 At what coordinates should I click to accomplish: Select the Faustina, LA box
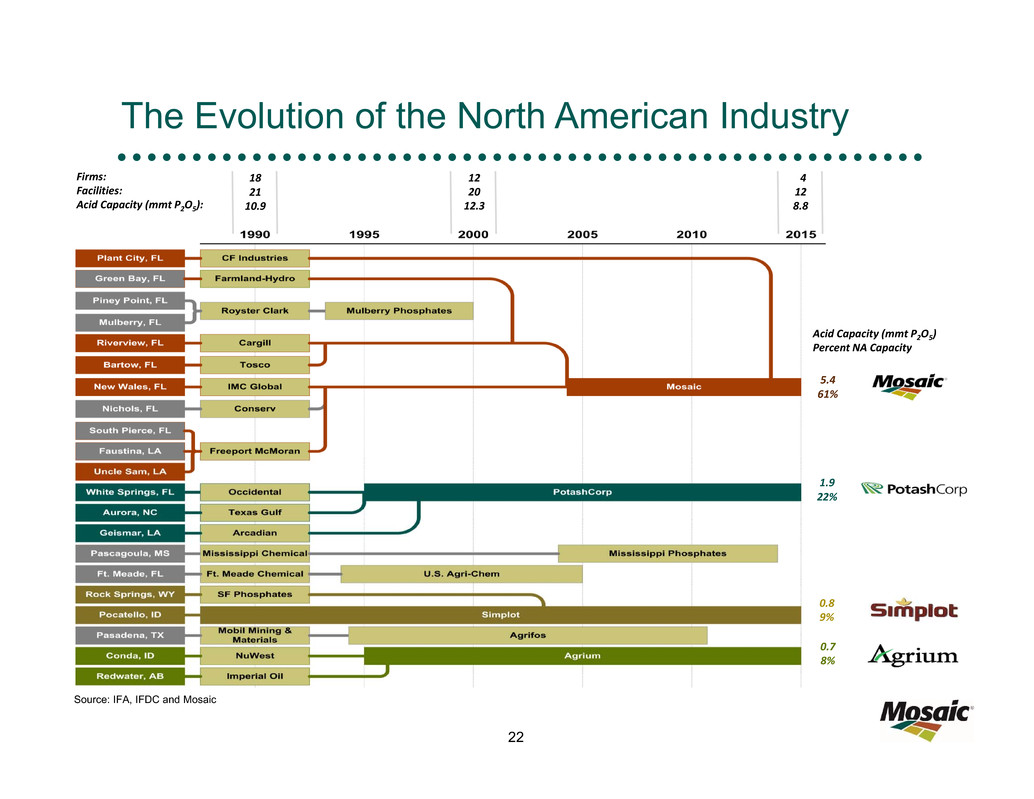(x=130, y=451)
